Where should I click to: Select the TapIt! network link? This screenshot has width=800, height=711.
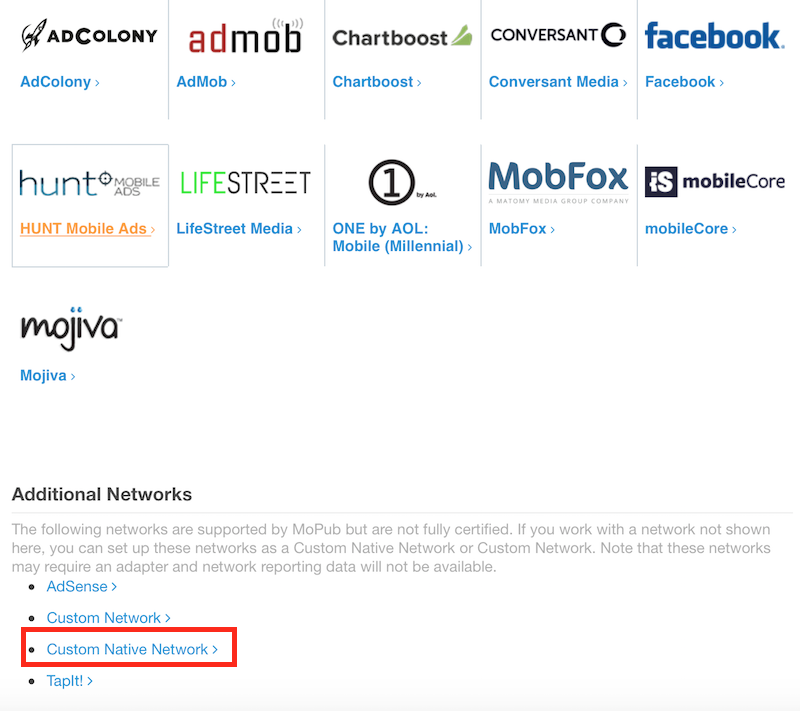69,681
